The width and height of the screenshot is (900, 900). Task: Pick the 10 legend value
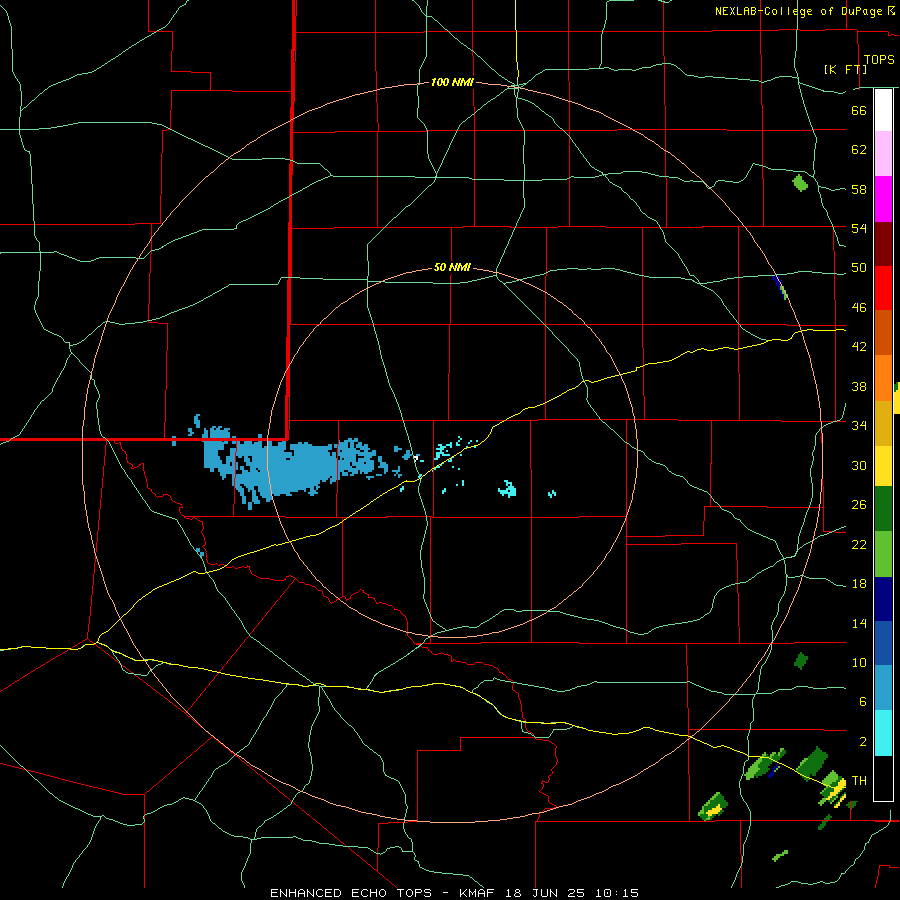[x=859, y=662]
